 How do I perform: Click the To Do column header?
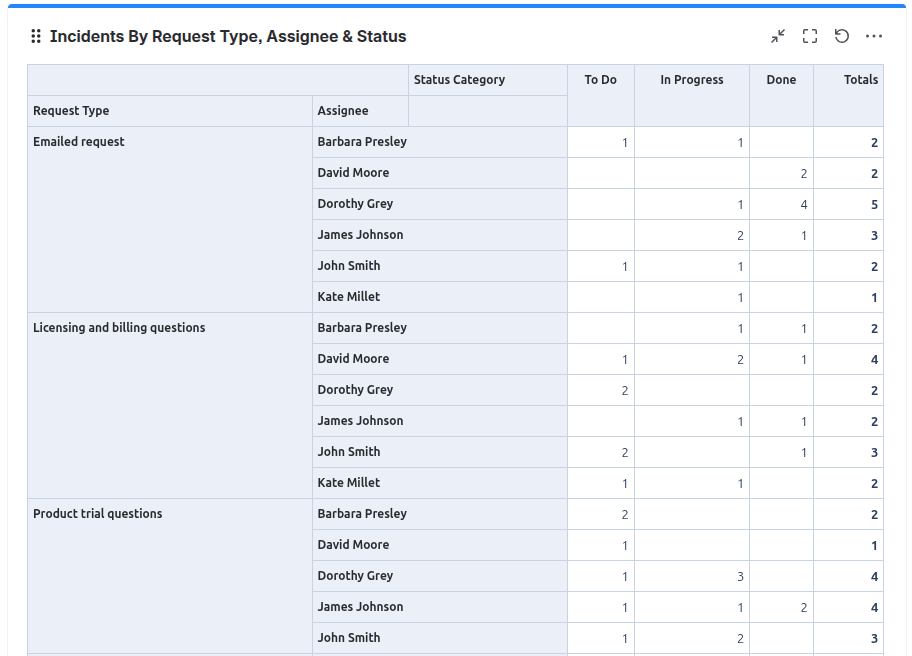[600, 80]
